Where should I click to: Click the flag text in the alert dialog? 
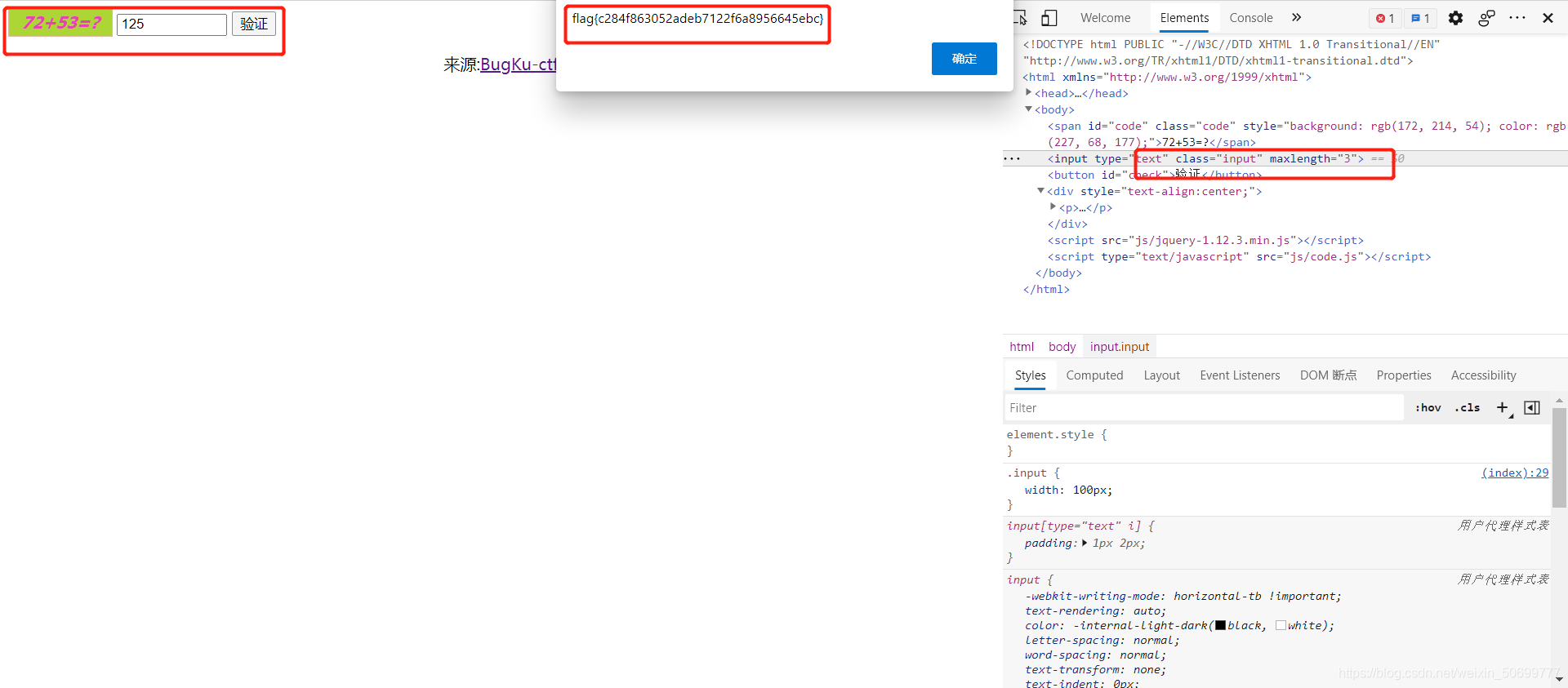coord(697,19)
